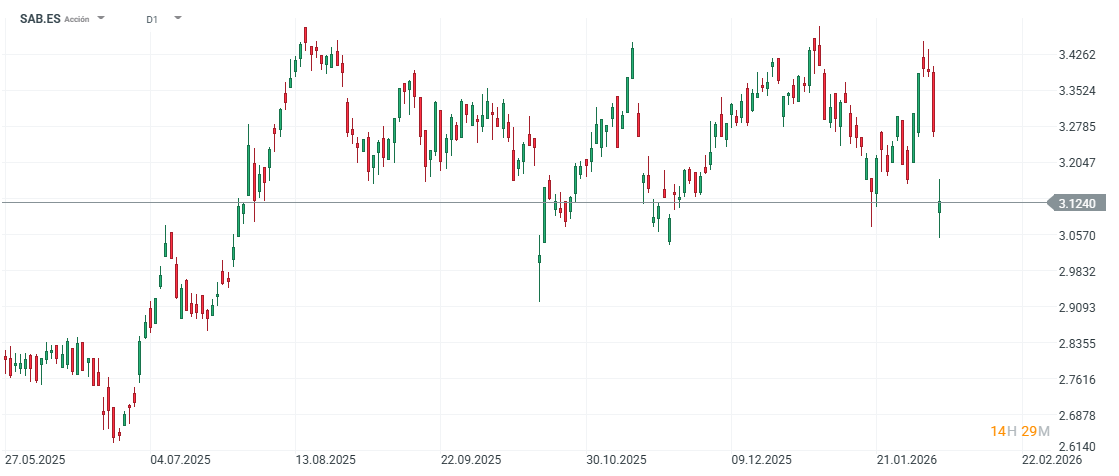Viewport: 1119px width, 476px height.
Task: Click the horizontal current price line
Action: click(x=500, y=203)
